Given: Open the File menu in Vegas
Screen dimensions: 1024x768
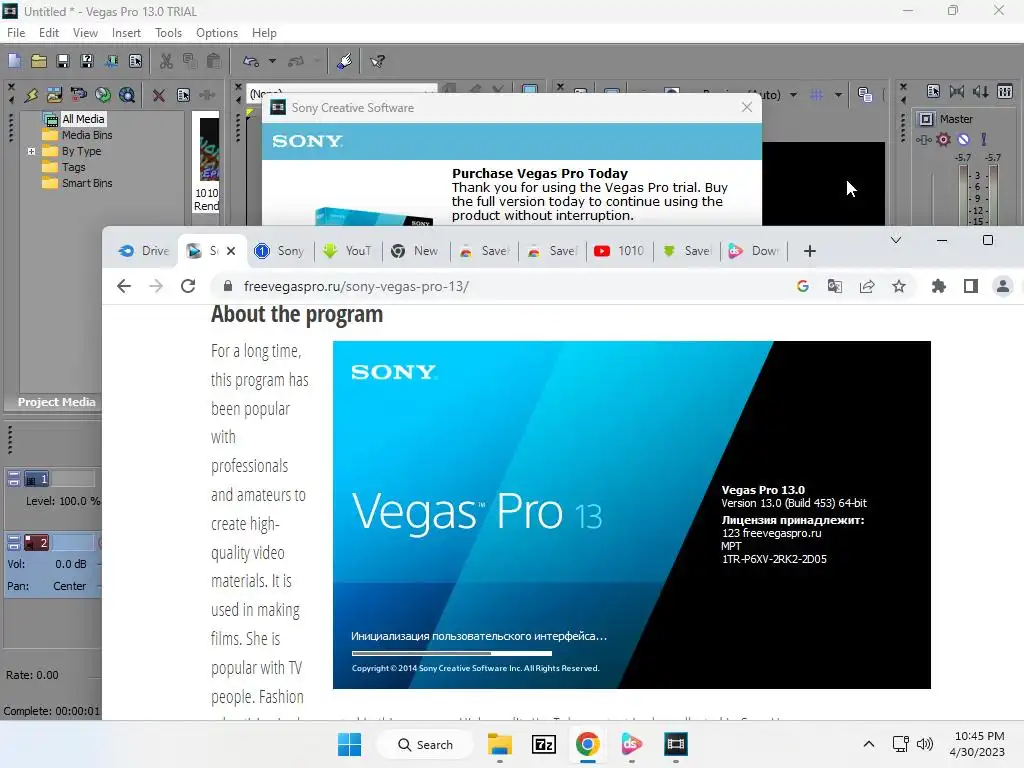Looking at the screenshot, I should [16, 33].
